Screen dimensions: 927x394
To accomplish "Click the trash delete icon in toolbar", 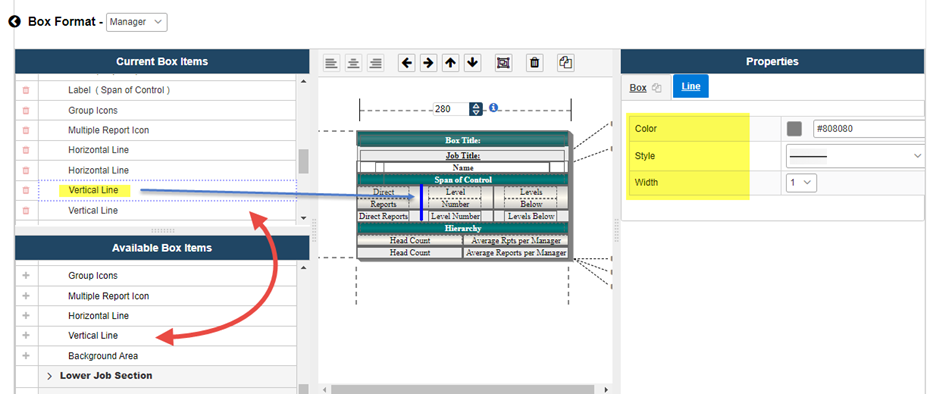I will coord(534,63).
